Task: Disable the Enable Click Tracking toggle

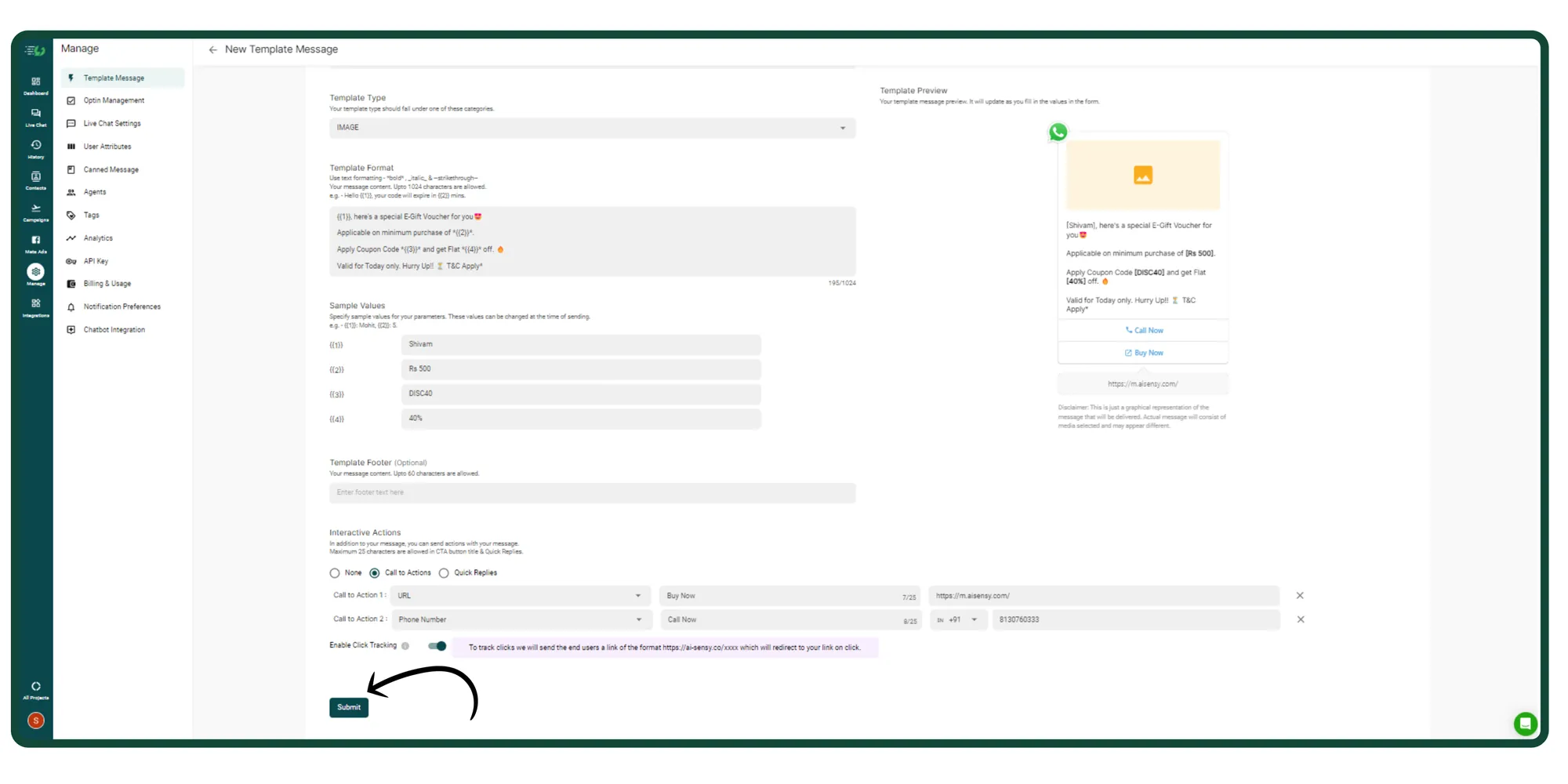Action: click(437, 645)
